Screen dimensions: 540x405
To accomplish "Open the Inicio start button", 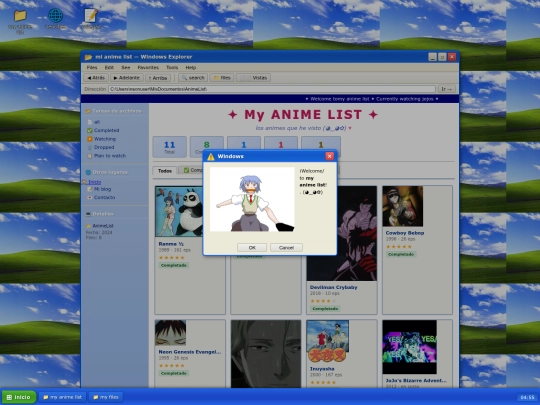I will [x=19, y=397].
